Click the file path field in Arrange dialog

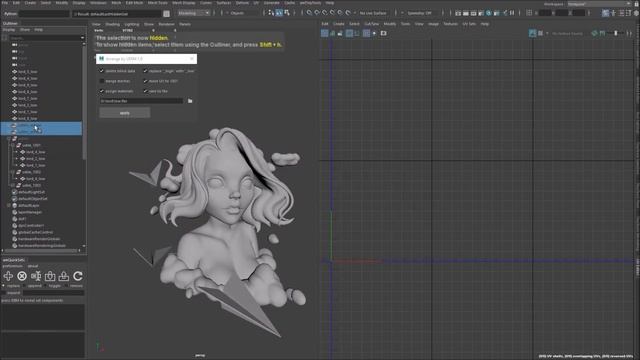click(142, 101)
